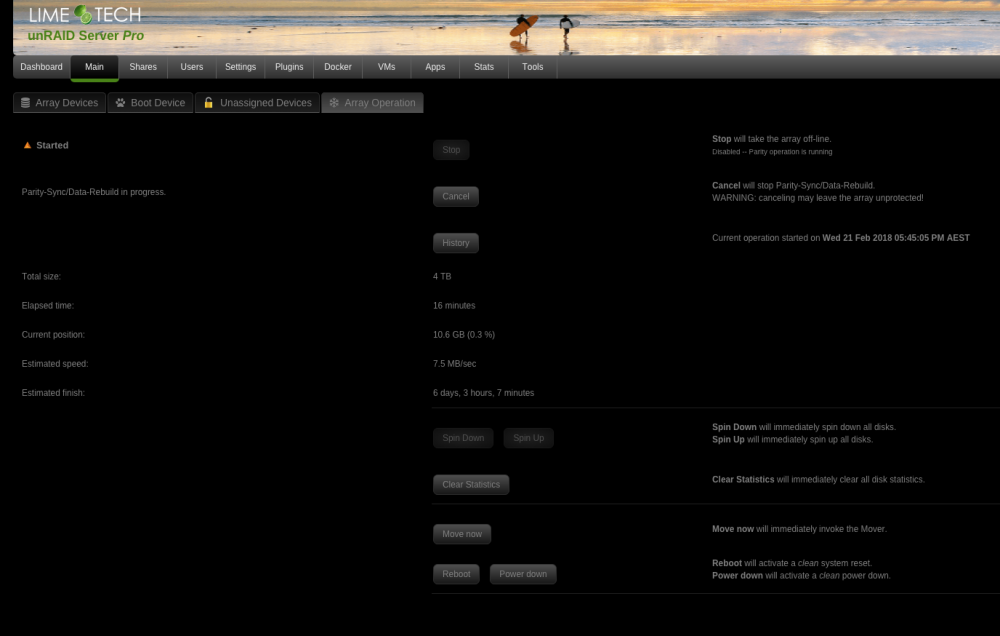Viewport: 1000px width, 636px height.
Task: Click the 'Elapsed time:' label
Action: click(x=48, y=306)
